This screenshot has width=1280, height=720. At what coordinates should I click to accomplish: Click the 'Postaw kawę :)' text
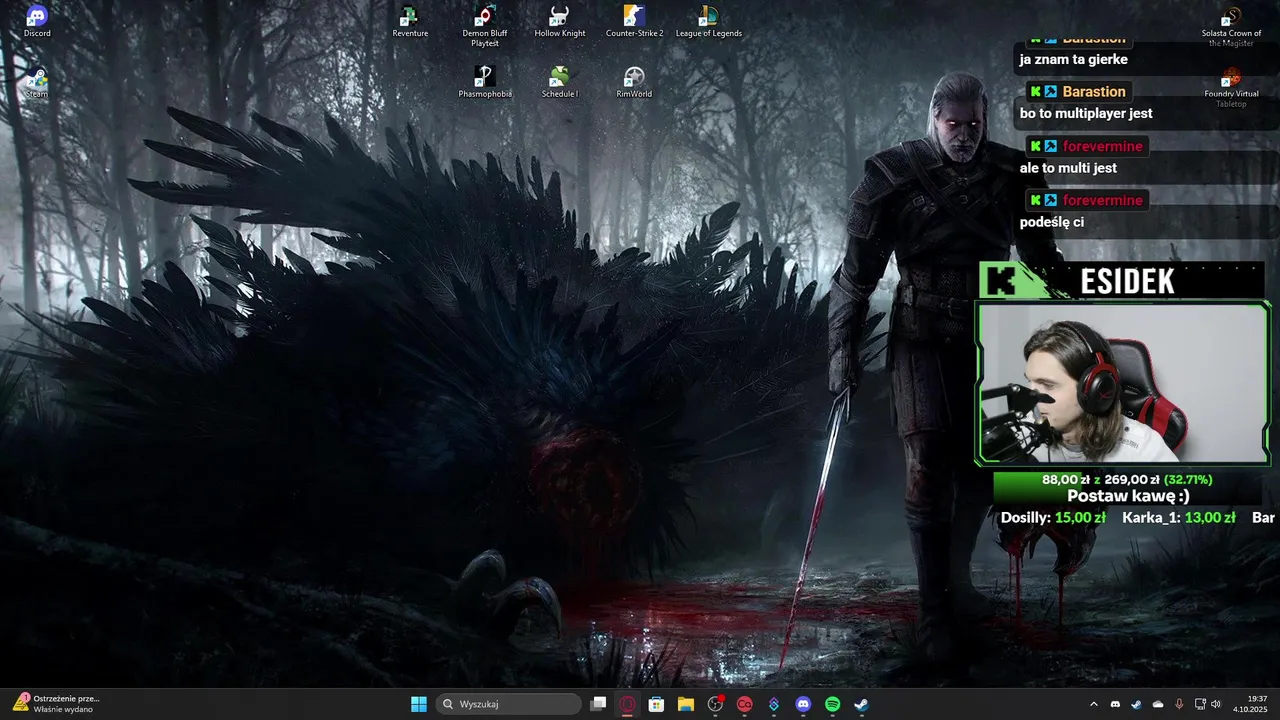[x=1128, y=496]
